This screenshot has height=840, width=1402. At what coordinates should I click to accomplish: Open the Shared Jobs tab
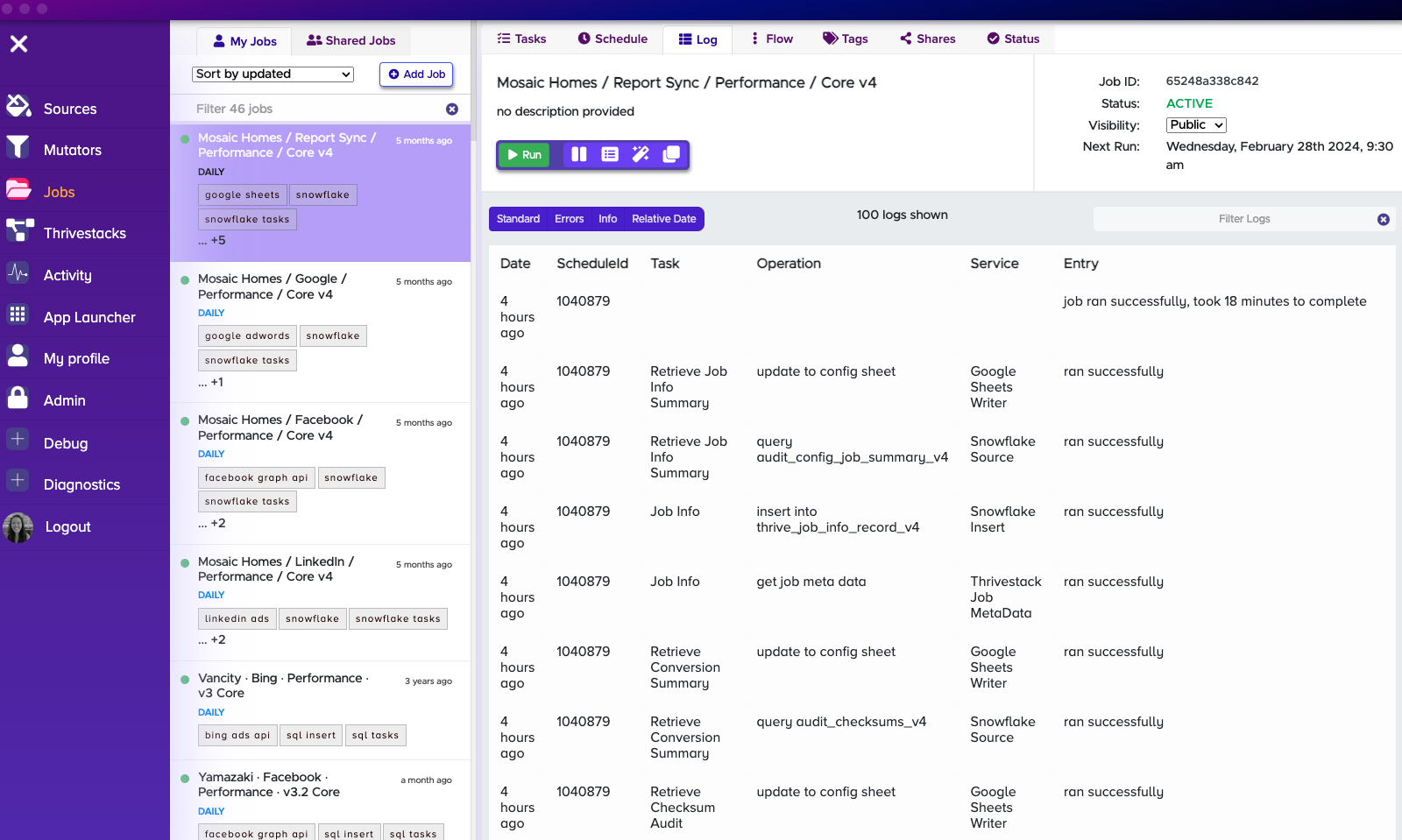coord(350,40)
